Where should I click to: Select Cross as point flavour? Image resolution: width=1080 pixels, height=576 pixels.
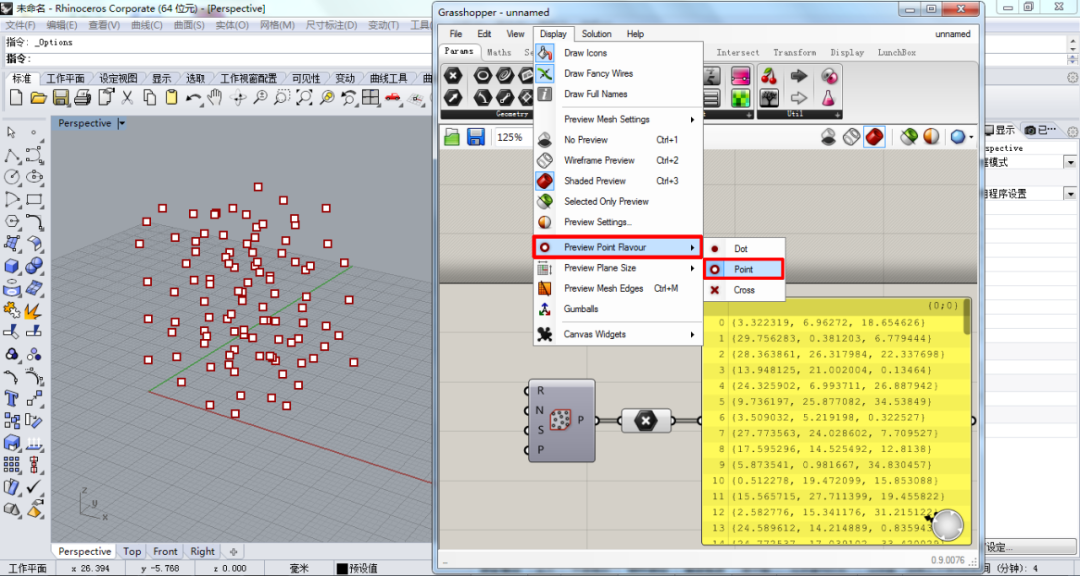click(744, 290)
